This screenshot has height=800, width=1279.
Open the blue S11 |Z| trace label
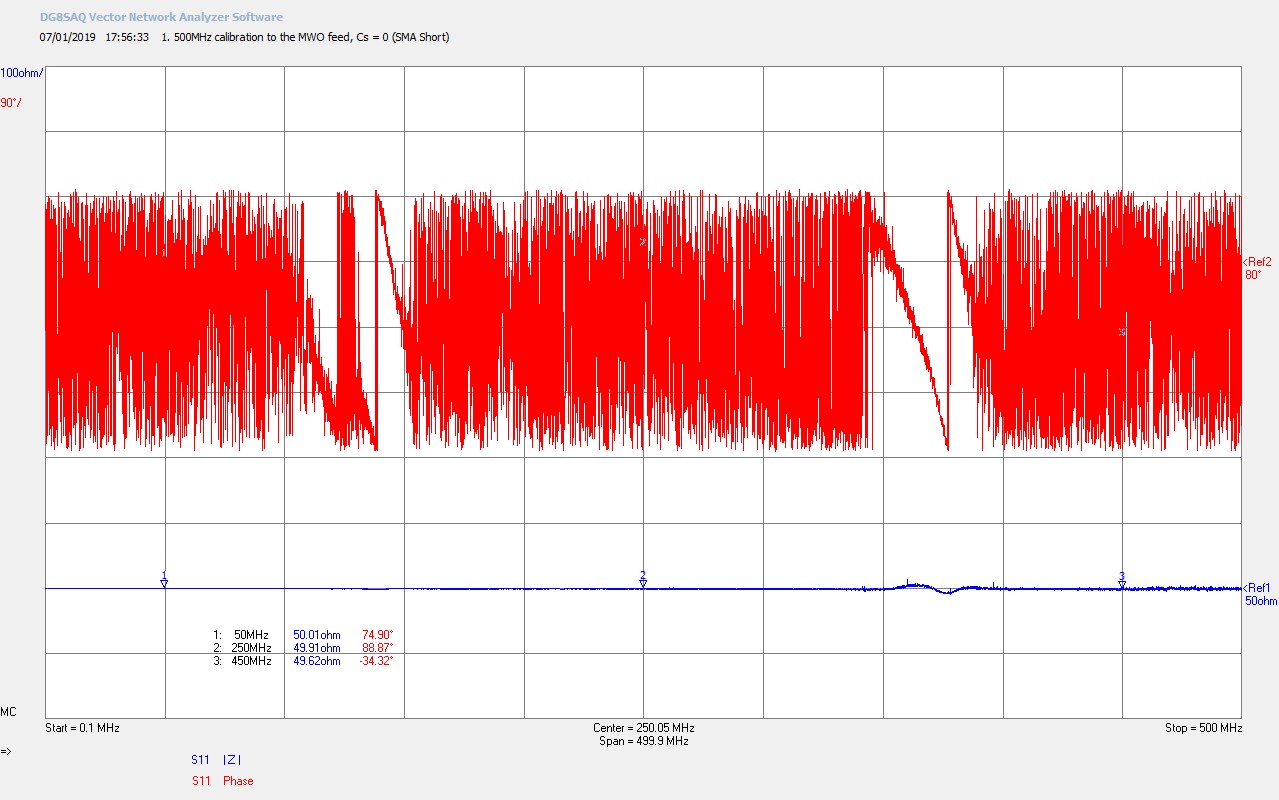tap(217, 760)
